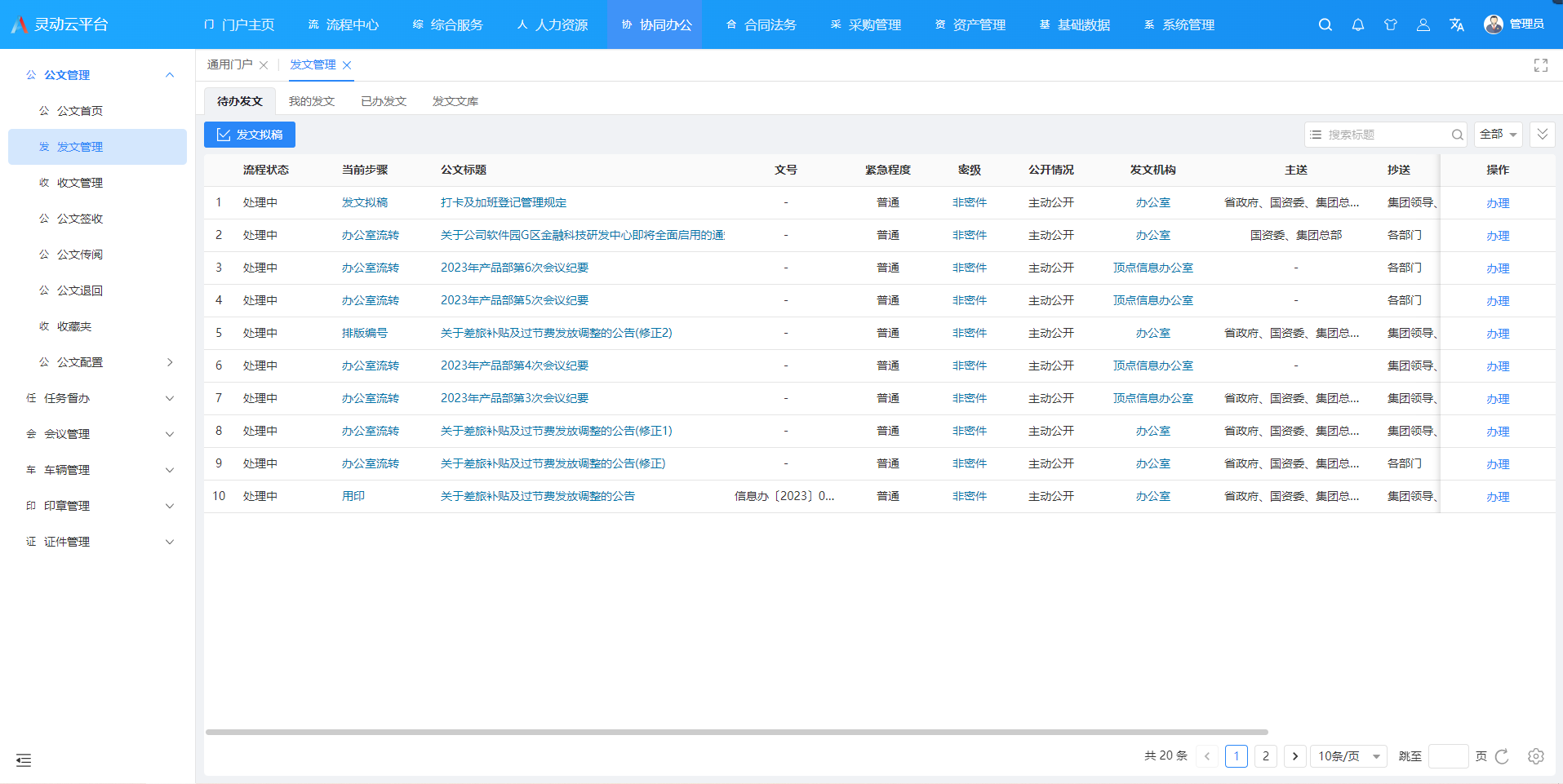This screenshot has height=784, width=1563.
Task: Click the language translate icon
Action: pos(1456,24)
